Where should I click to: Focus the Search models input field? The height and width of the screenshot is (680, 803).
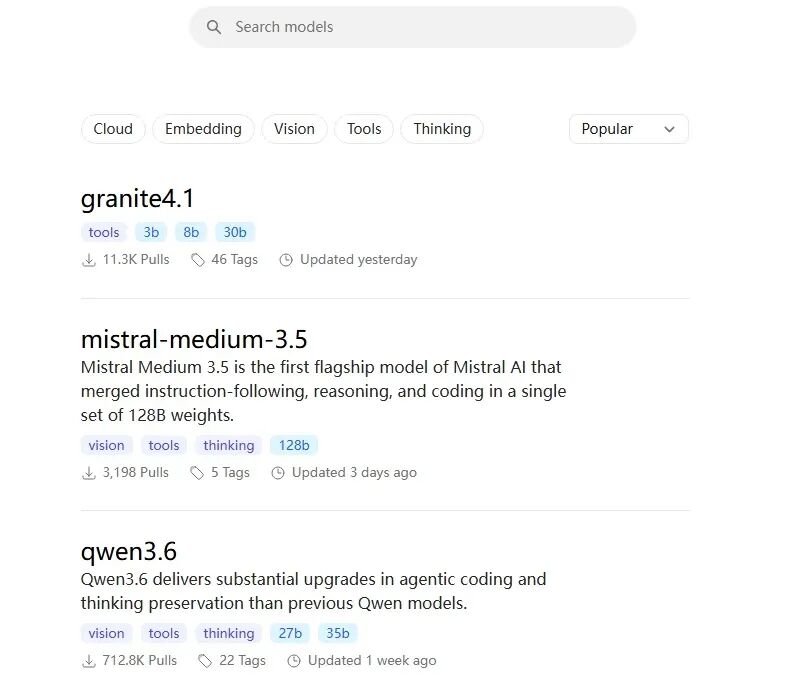(x=413, y=27)
